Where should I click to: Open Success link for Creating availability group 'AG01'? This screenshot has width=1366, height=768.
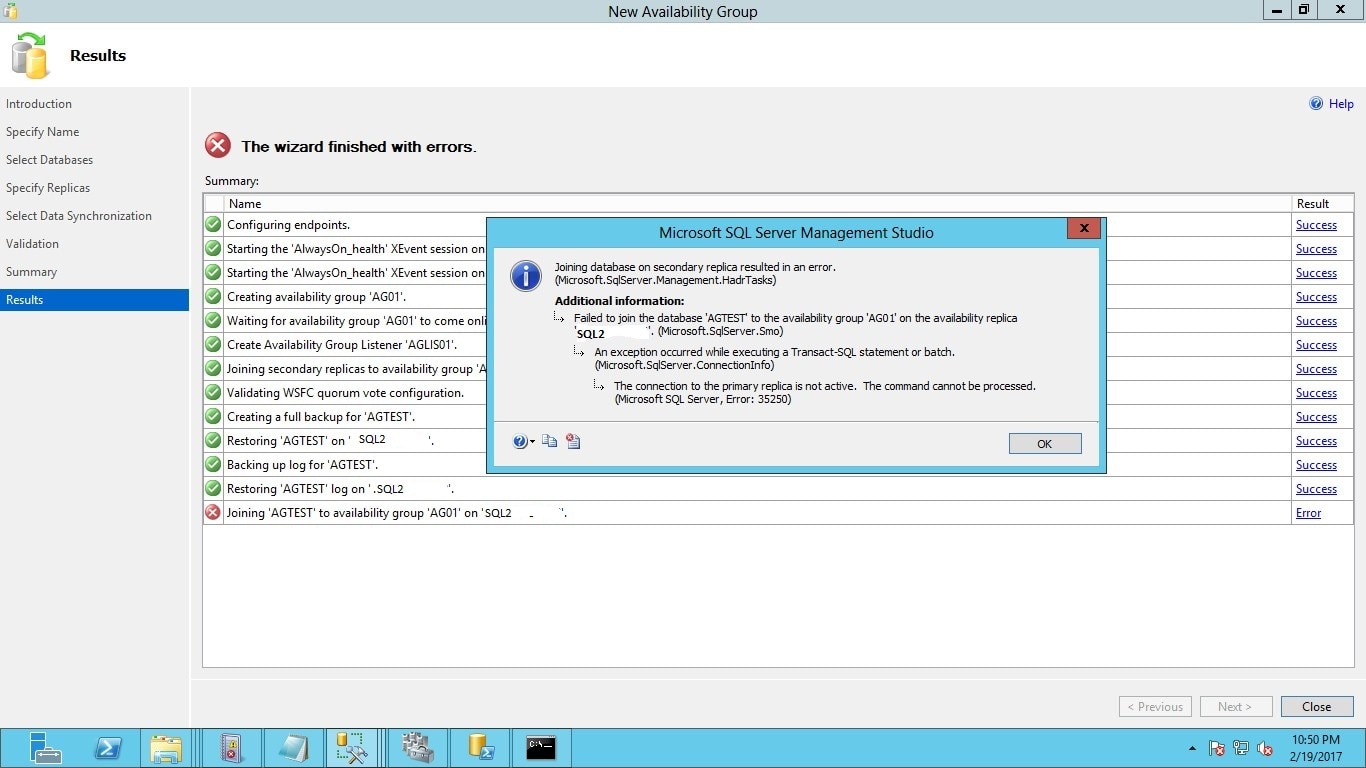[1316, 297]
